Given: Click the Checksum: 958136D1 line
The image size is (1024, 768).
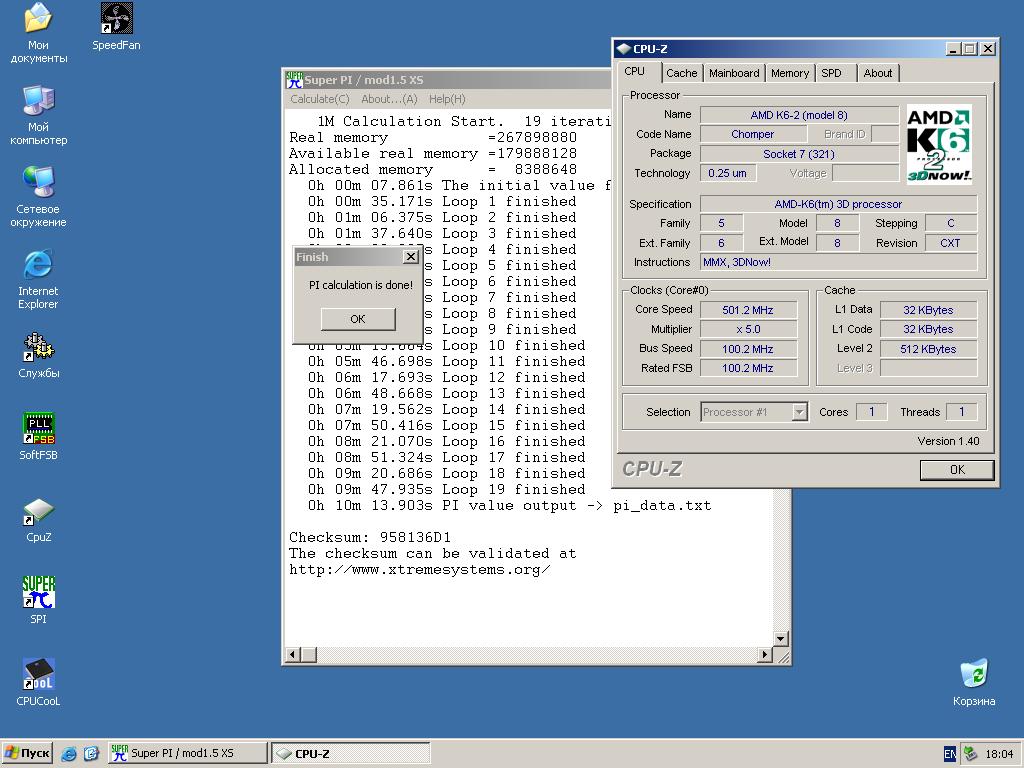Looking at the screenshot, I should point(370,537).
